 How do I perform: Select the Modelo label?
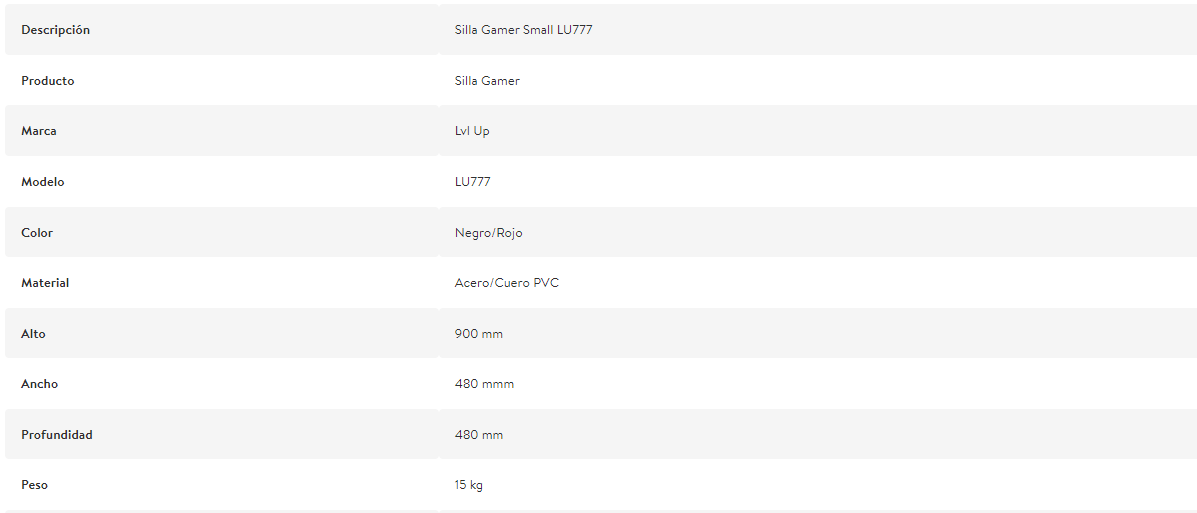[x=43, y=182]
